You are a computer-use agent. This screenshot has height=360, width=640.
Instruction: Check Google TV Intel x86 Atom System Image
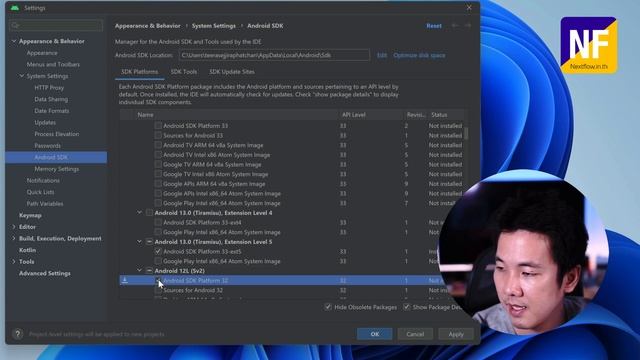158,174
